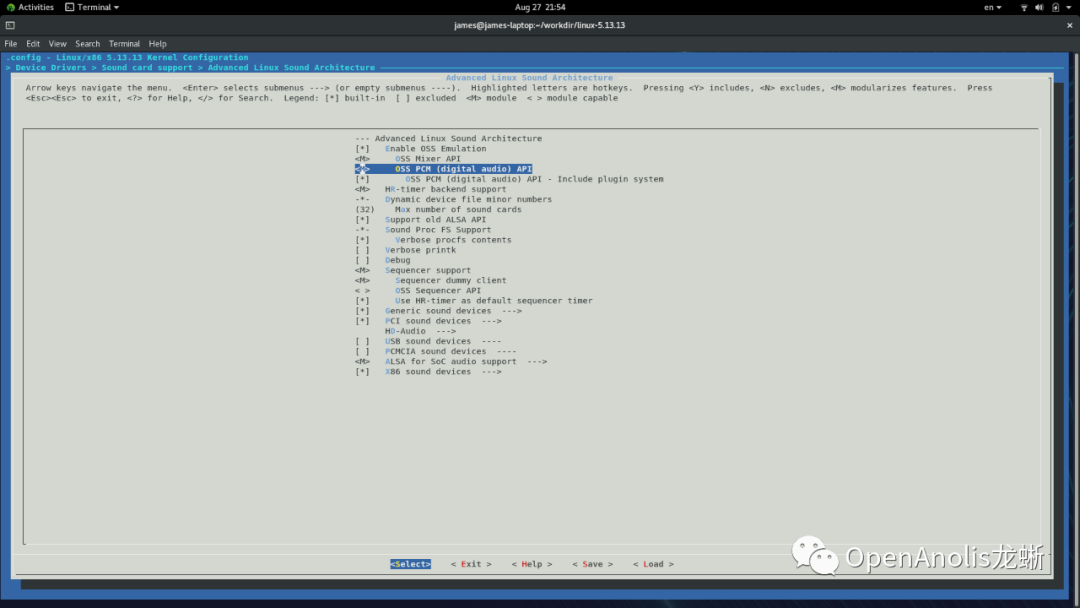1080x608 pixels.
Task: Select HR-timer backend support entry
Action: tap(430, 189)
